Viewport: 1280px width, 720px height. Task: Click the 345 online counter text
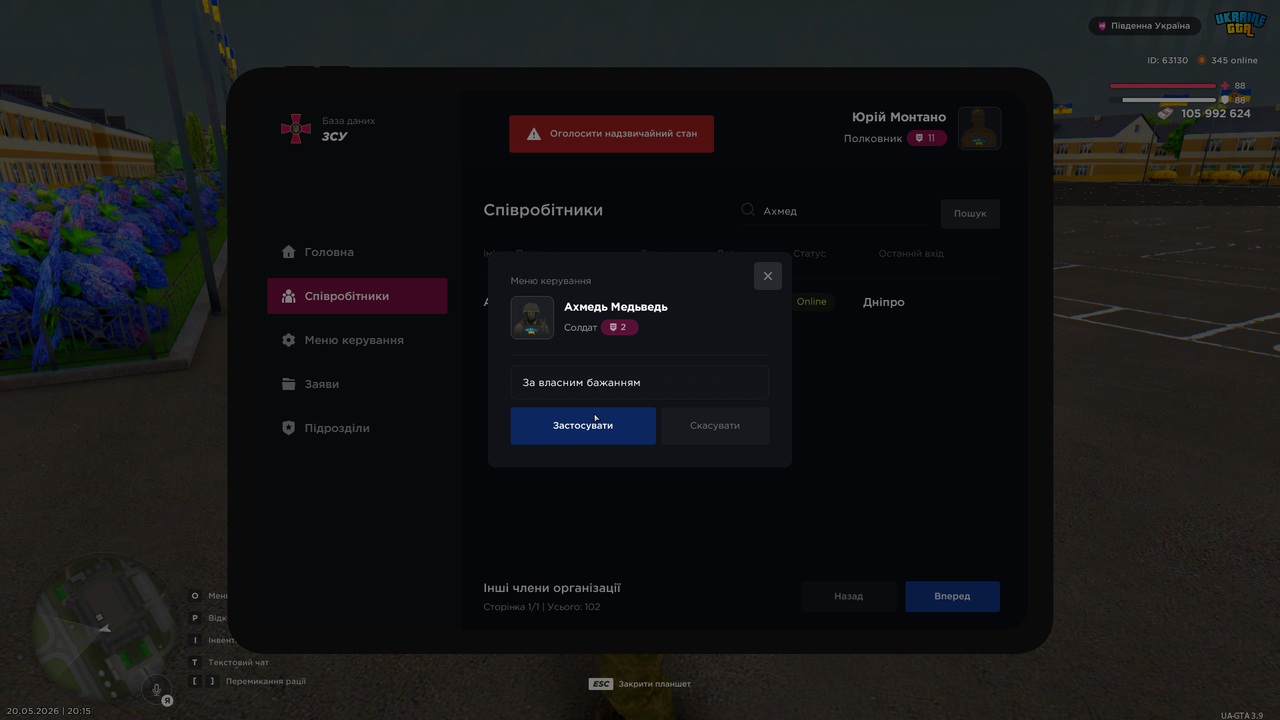[1235, 60]
